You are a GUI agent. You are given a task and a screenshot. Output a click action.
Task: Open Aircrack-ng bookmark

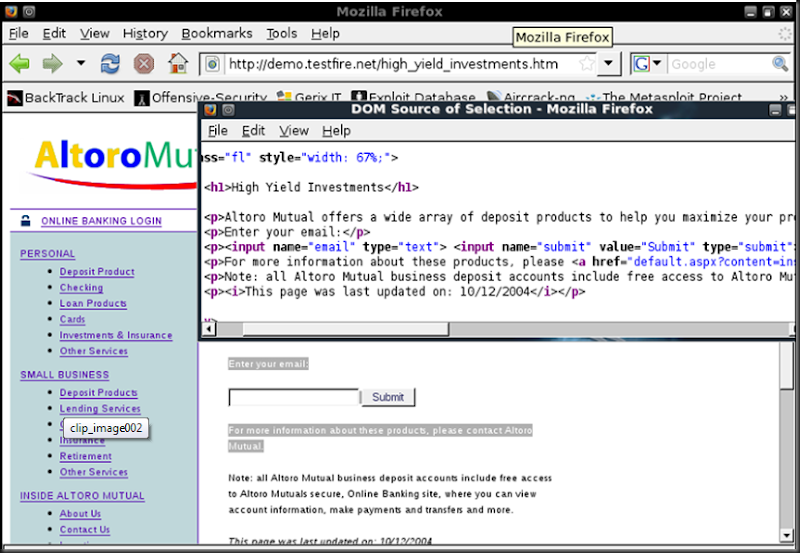coord(531,96)
